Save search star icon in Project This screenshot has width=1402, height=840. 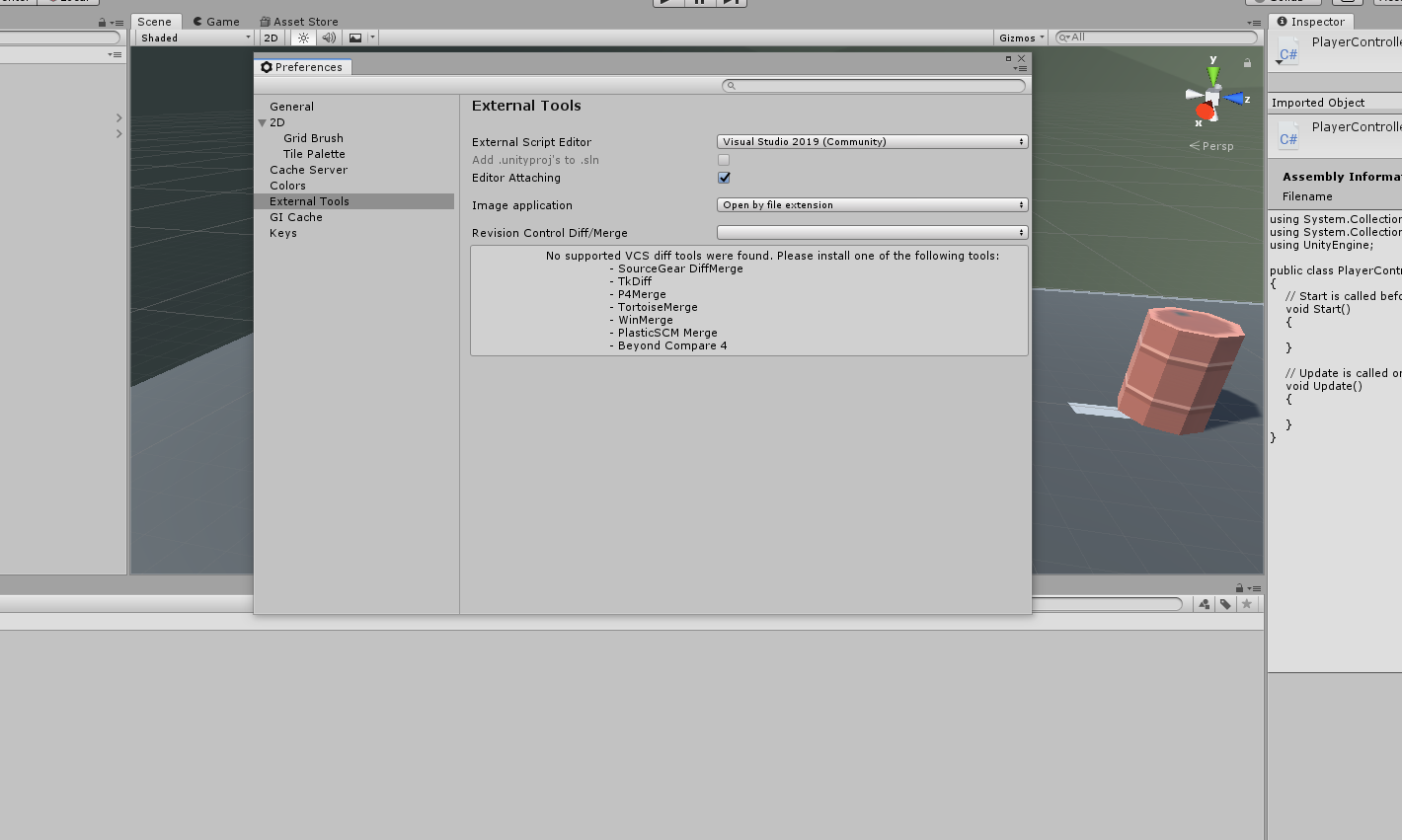[1247, 604]
